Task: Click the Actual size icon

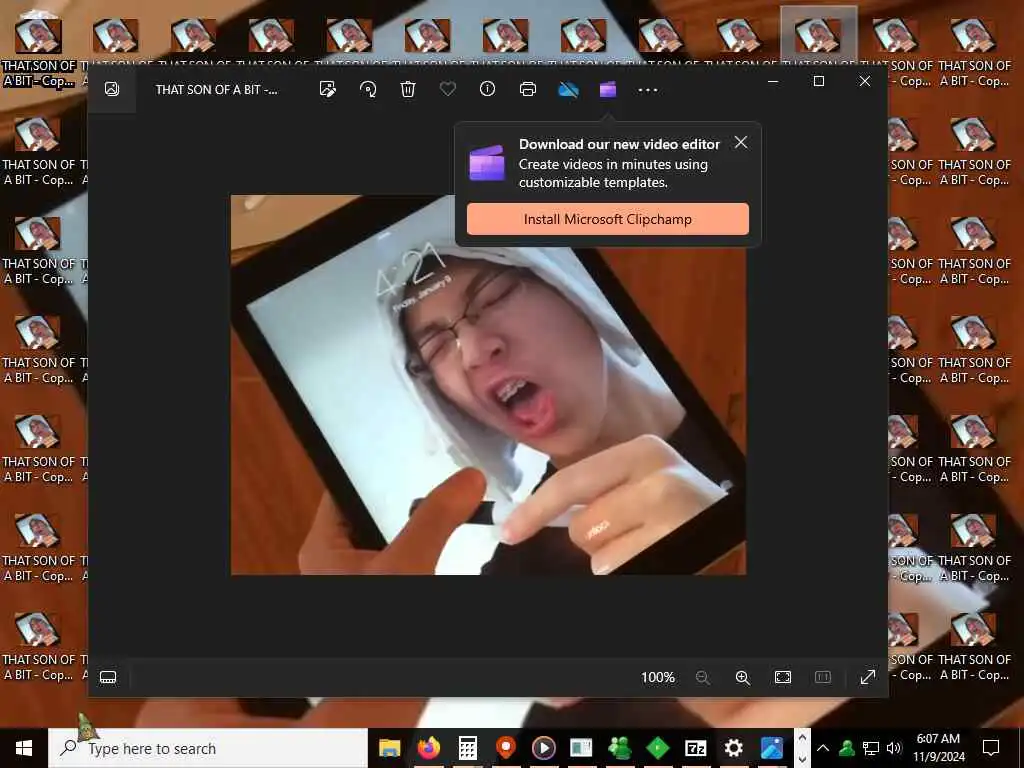Action: coord(823,677)
